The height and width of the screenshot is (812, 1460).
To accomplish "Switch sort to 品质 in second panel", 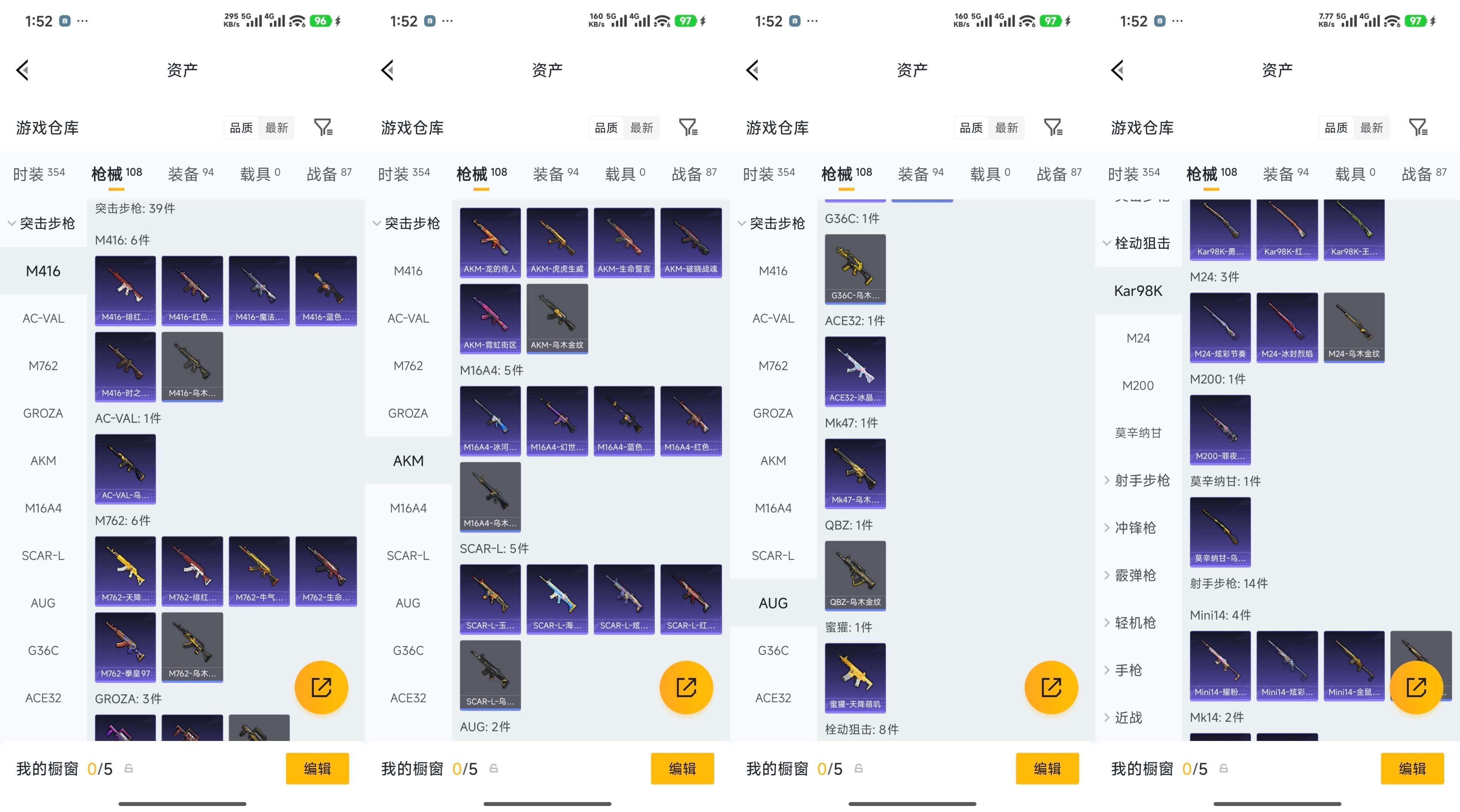I will click(606, 128).
